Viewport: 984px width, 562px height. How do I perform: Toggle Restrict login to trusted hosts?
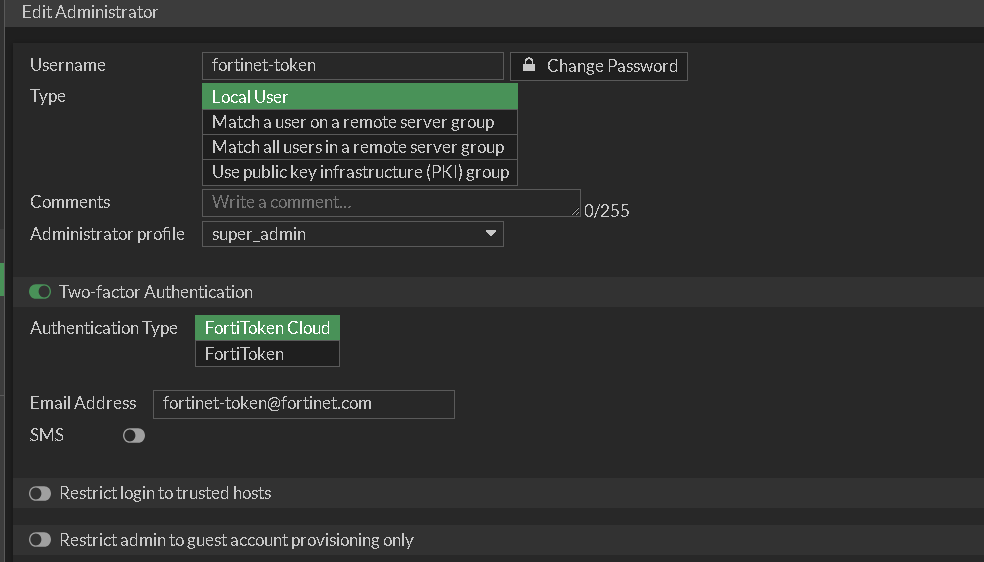[40, 493]
